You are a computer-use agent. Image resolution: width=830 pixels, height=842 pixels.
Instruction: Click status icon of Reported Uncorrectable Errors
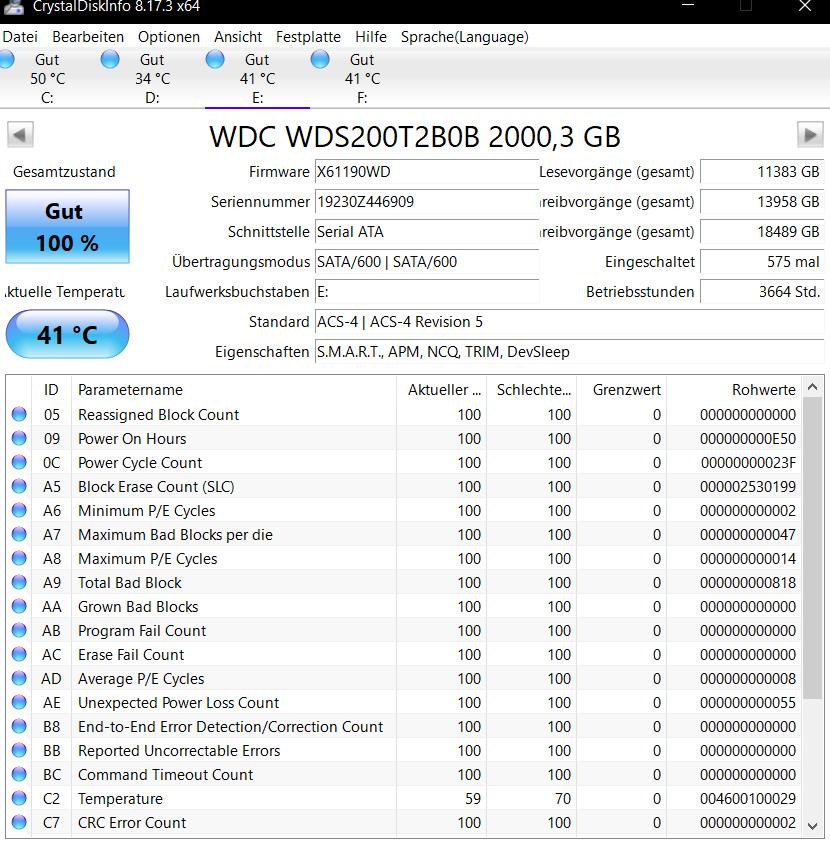click(19, 750)
